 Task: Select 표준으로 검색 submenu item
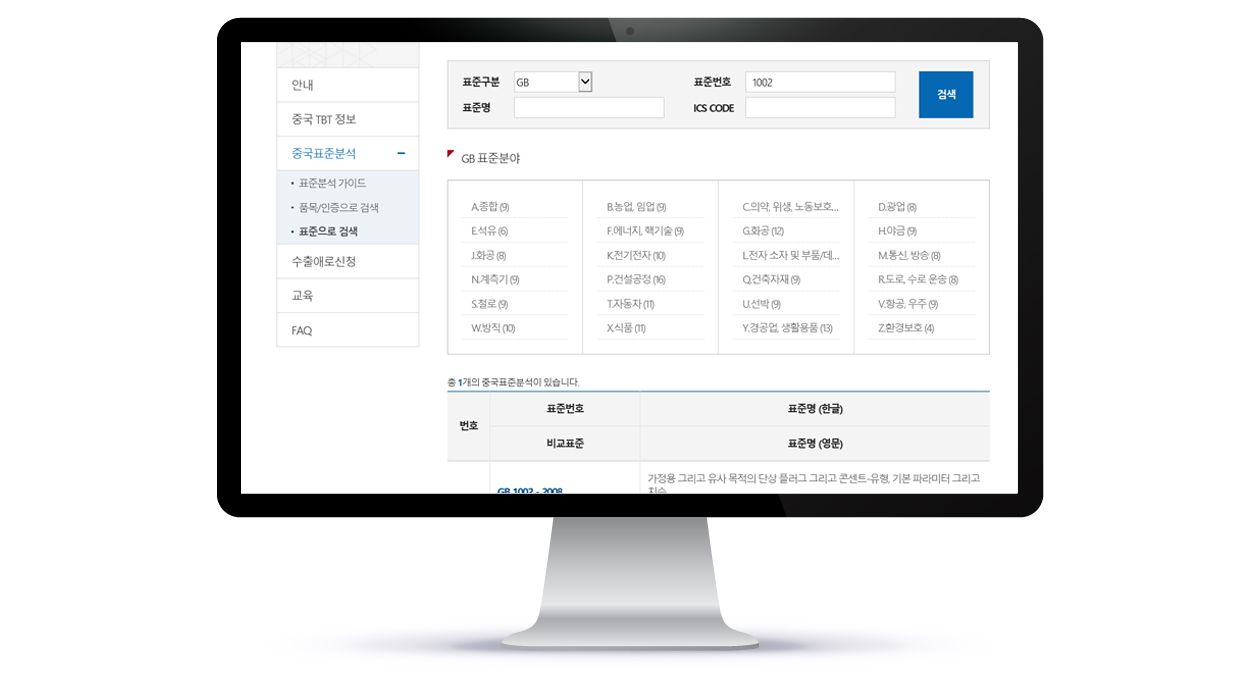(328, 231)
